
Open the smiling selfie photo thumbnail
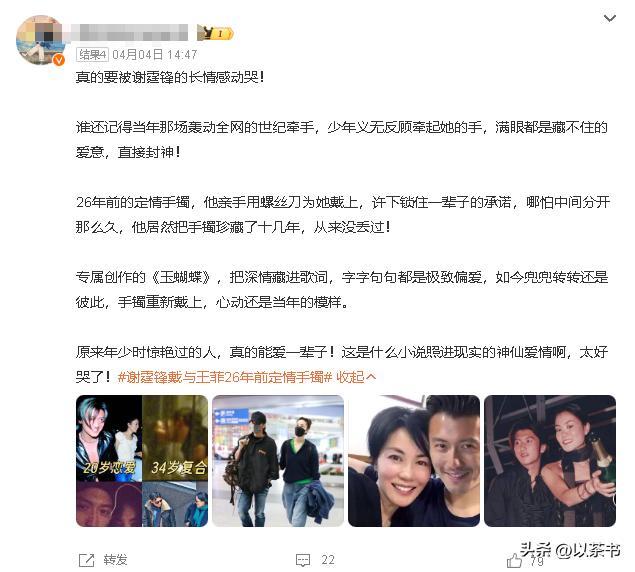point(414,461)
